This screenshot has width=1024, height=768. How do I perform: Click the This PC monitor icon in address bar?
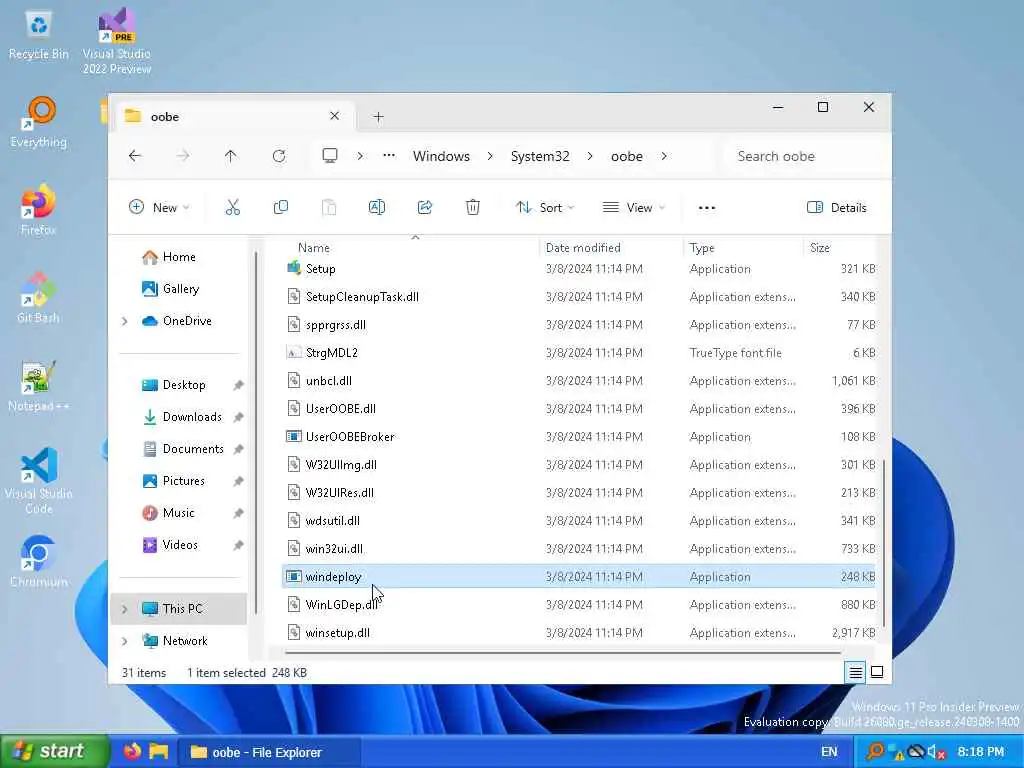330,156
